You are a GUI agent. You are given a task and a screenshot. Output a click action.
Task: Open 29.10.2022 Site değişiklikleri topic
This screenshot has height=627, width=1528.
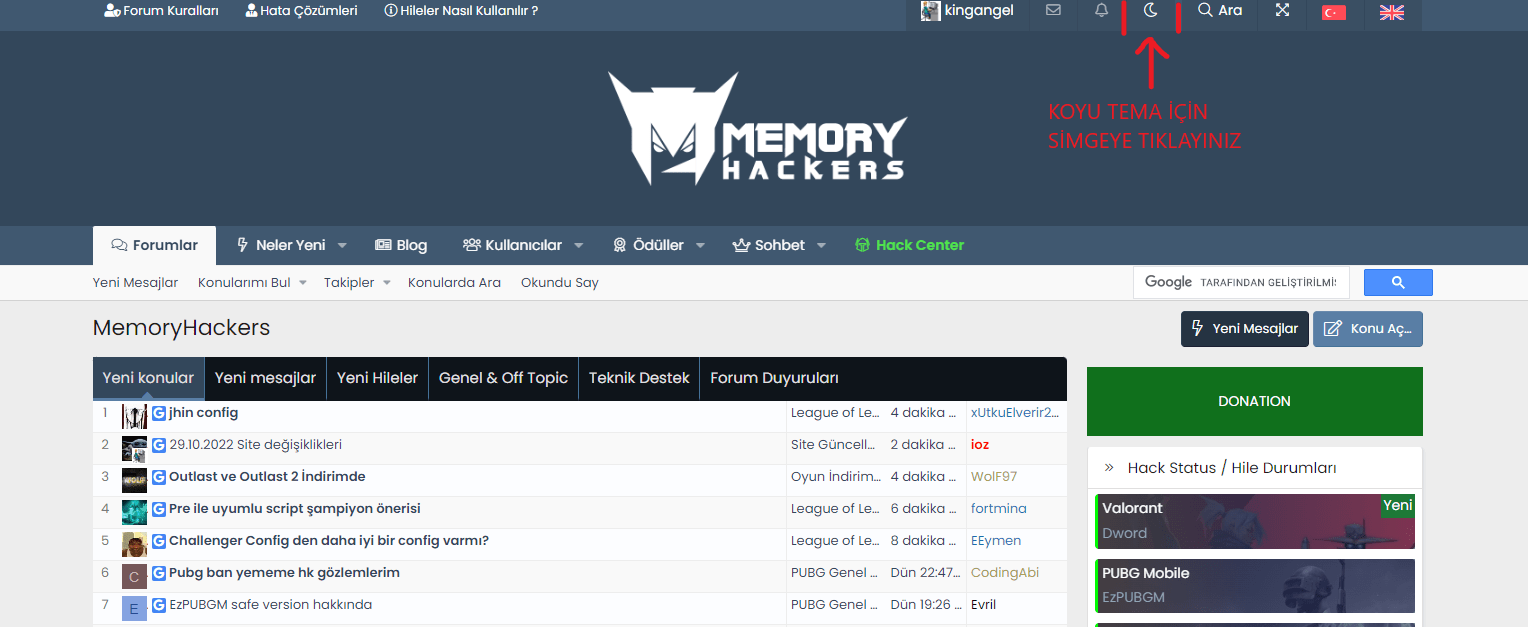tap(255, 444)
